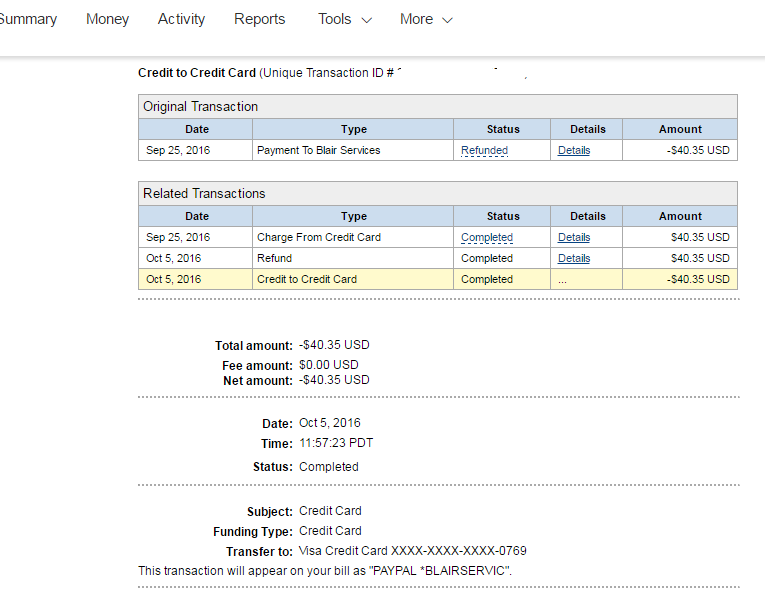View Details of Charge From Credit Card
Screen dimensions: 765x613
[x=574, y=238]
